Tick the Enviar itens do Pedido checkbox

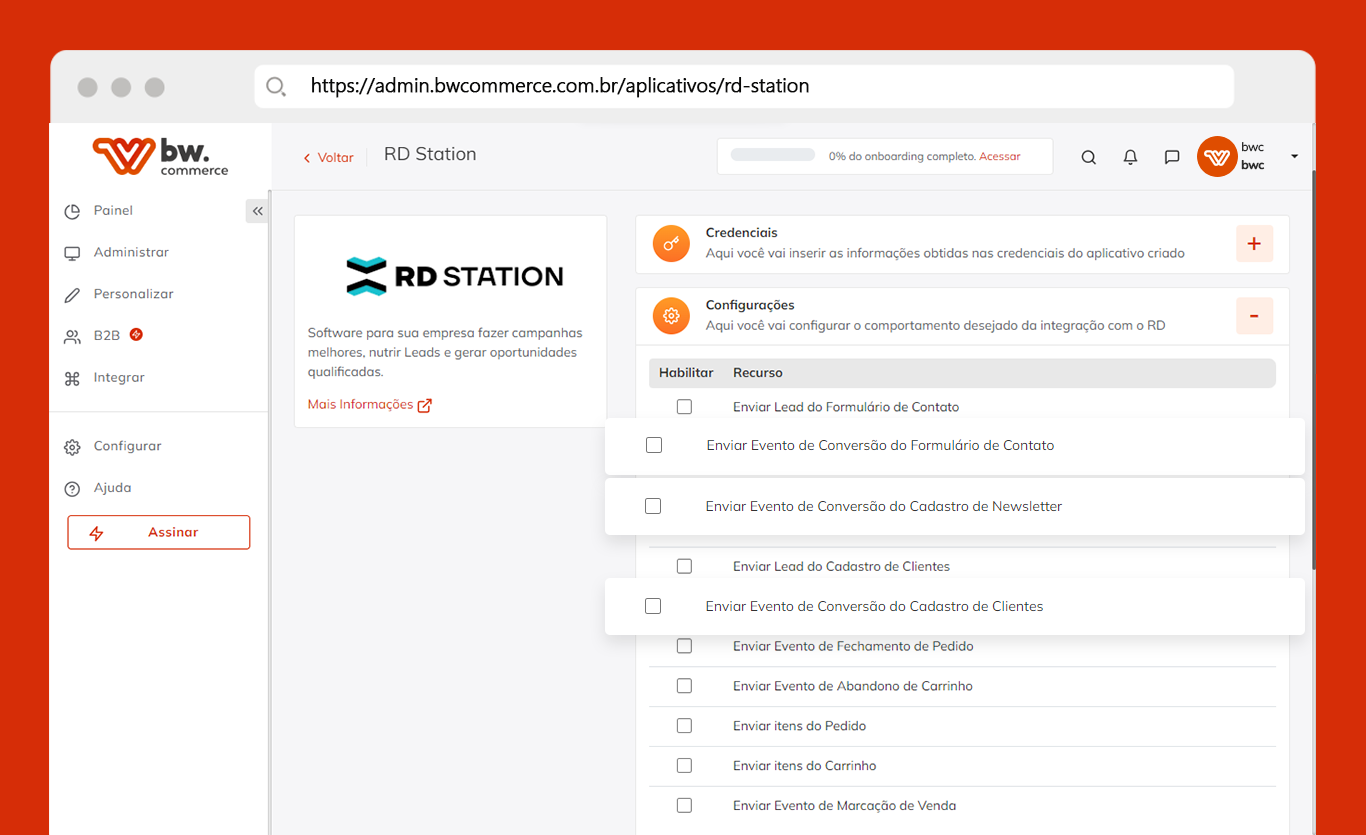(684, 726)
